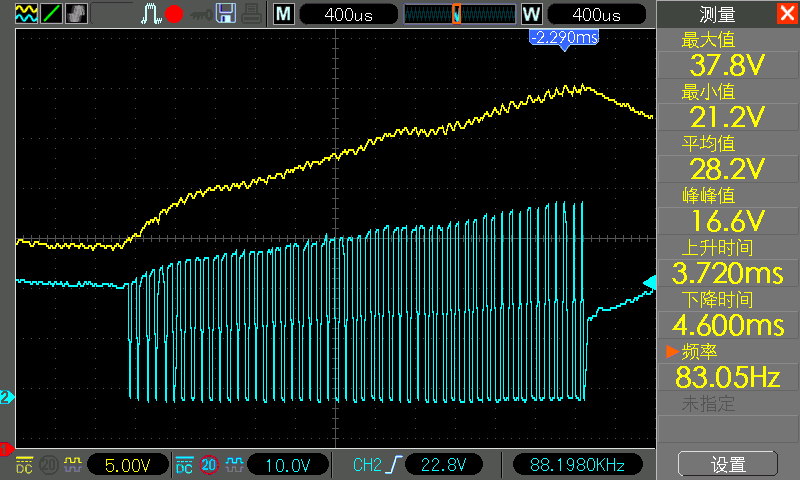Screen dimensions: 800x480
Task: Click the W window timebase icon
Action: coord(531,14)
